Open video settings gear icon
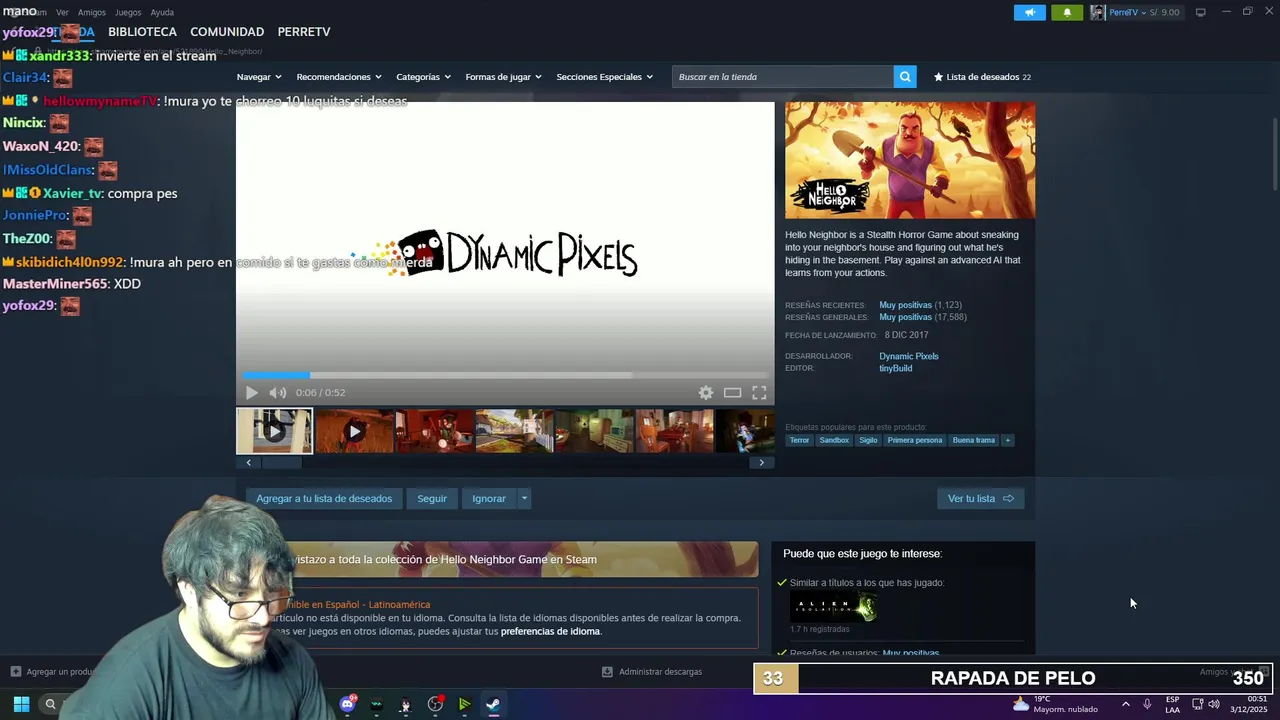1280x720 pixels. (x=706, y=393)
